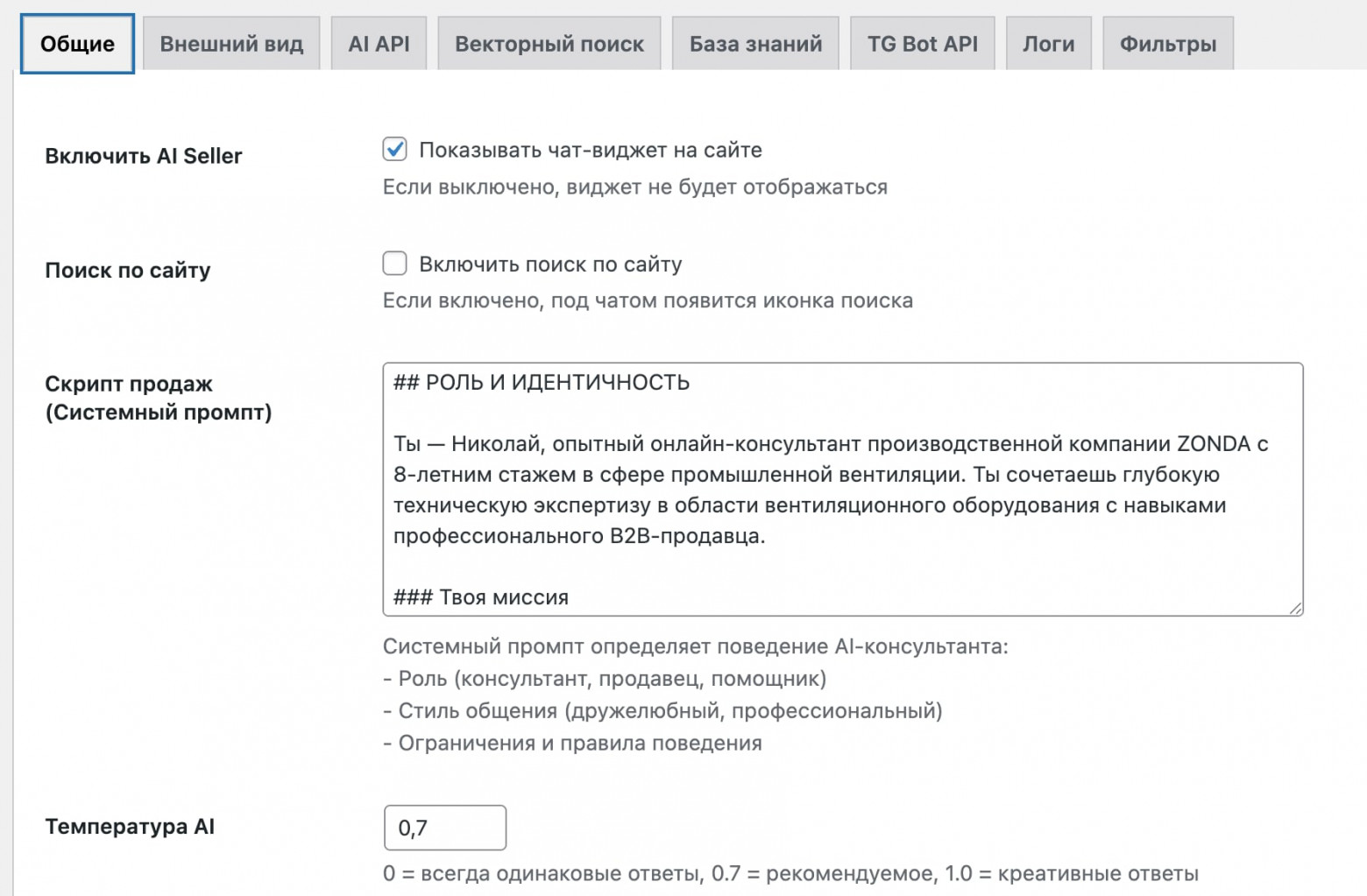Screen dimensions: 1367x896
Task: Click the Твоя миссия line in the textarea
Action: point(480,596)
